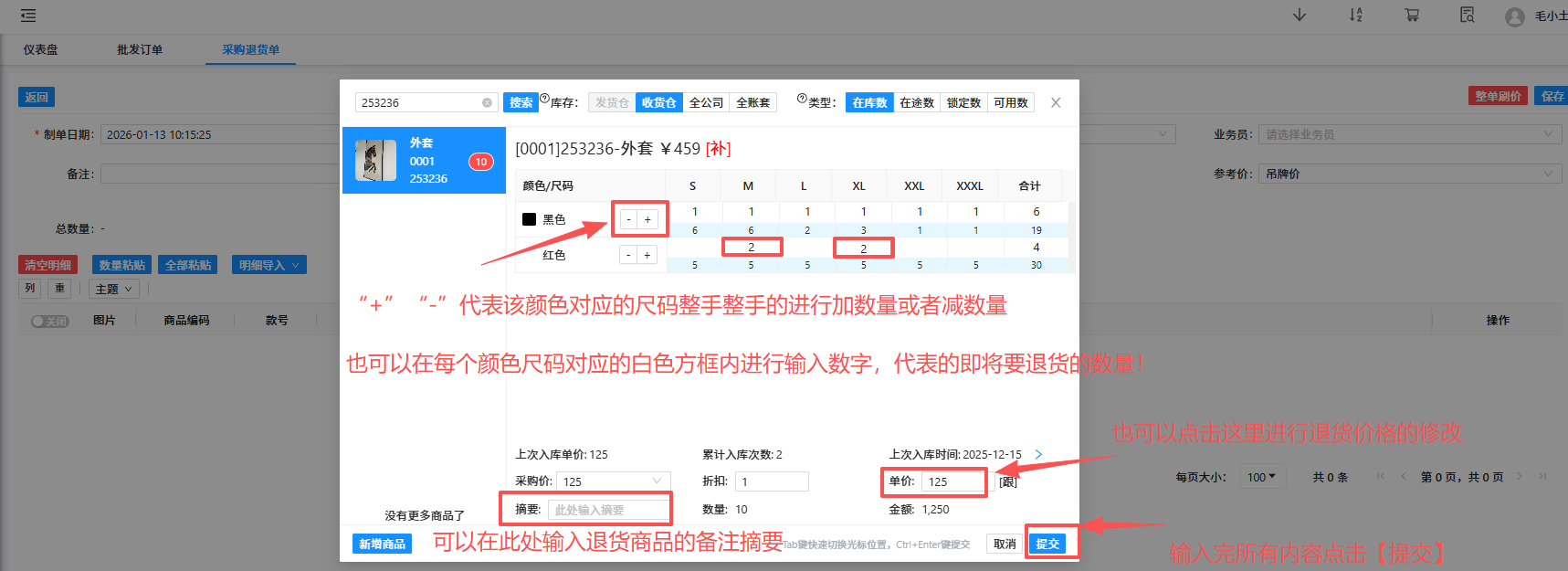Click the 新增商品 button
Screen dimensions: 1568x571
tap(382, 544)
